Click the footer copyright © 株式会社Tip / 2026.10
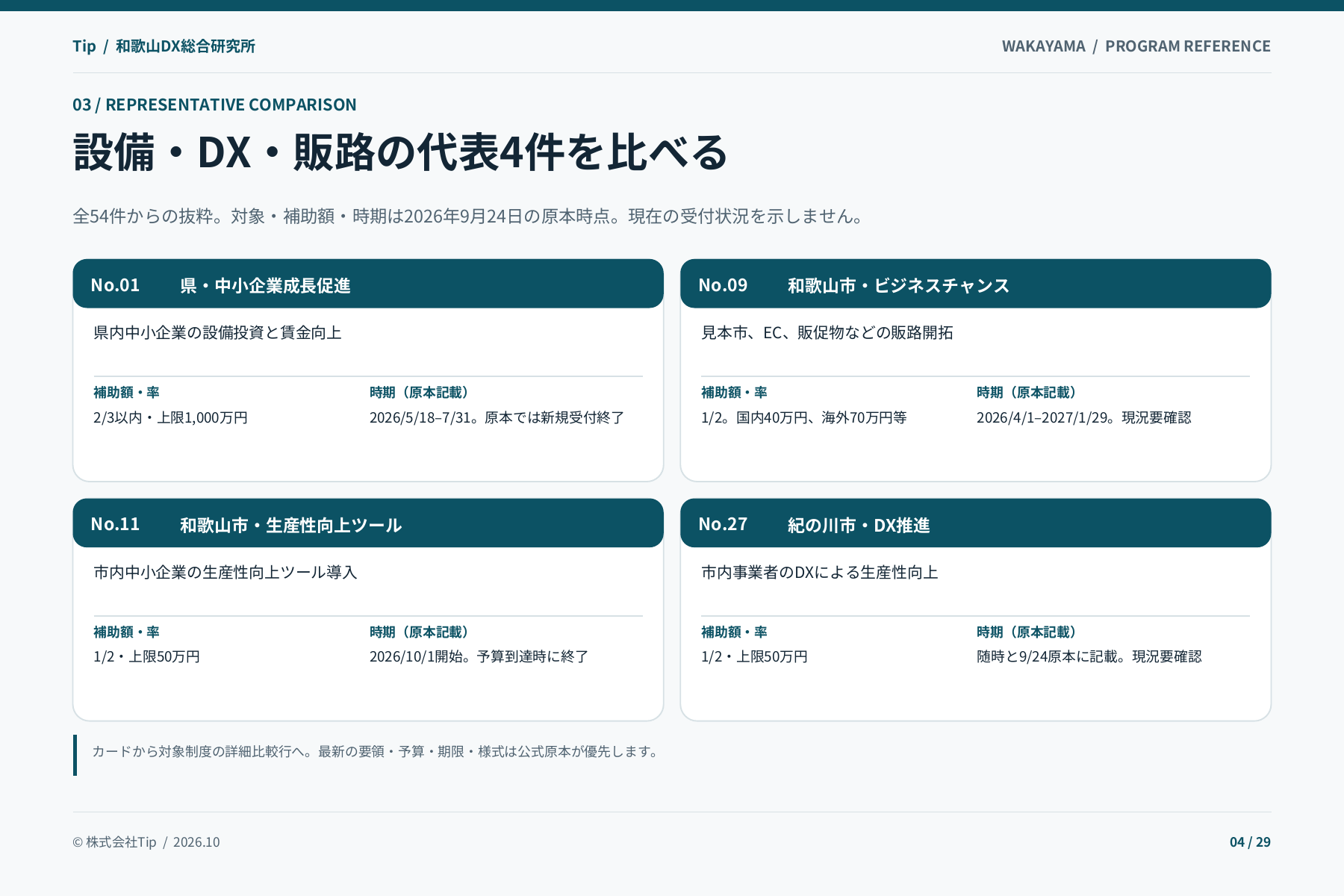This screenshot has height=896, width=1344. pyautogui.click(x=146, y=842)
